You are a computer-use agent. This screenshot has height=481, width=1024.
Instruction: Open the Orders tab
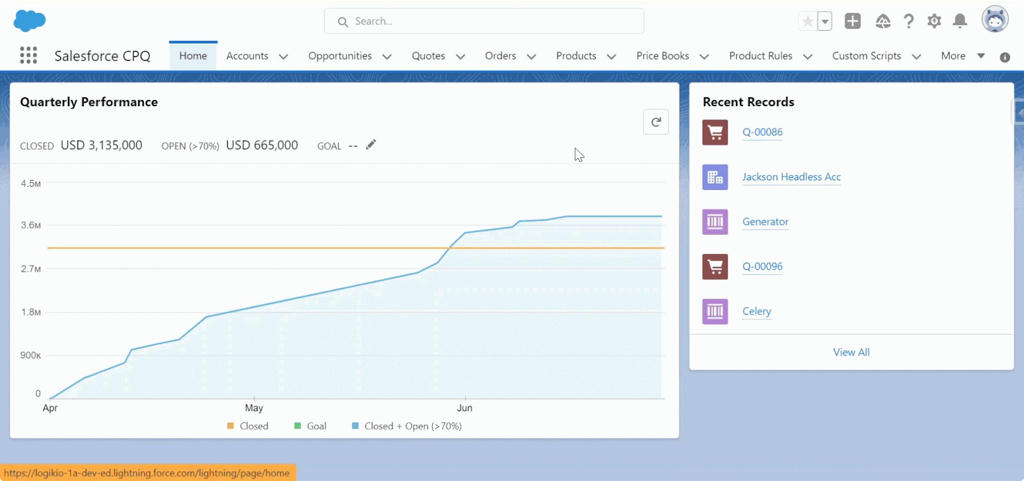pos(501,56)
